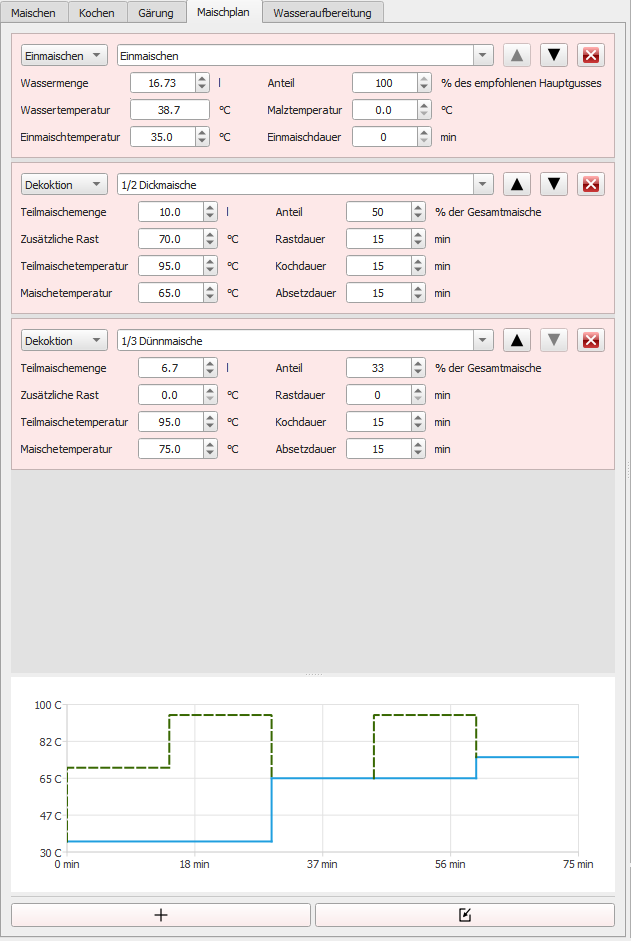Move 1/2 Dickmaische step down
This screenshot has height=941, width=631.
point(554,184)
